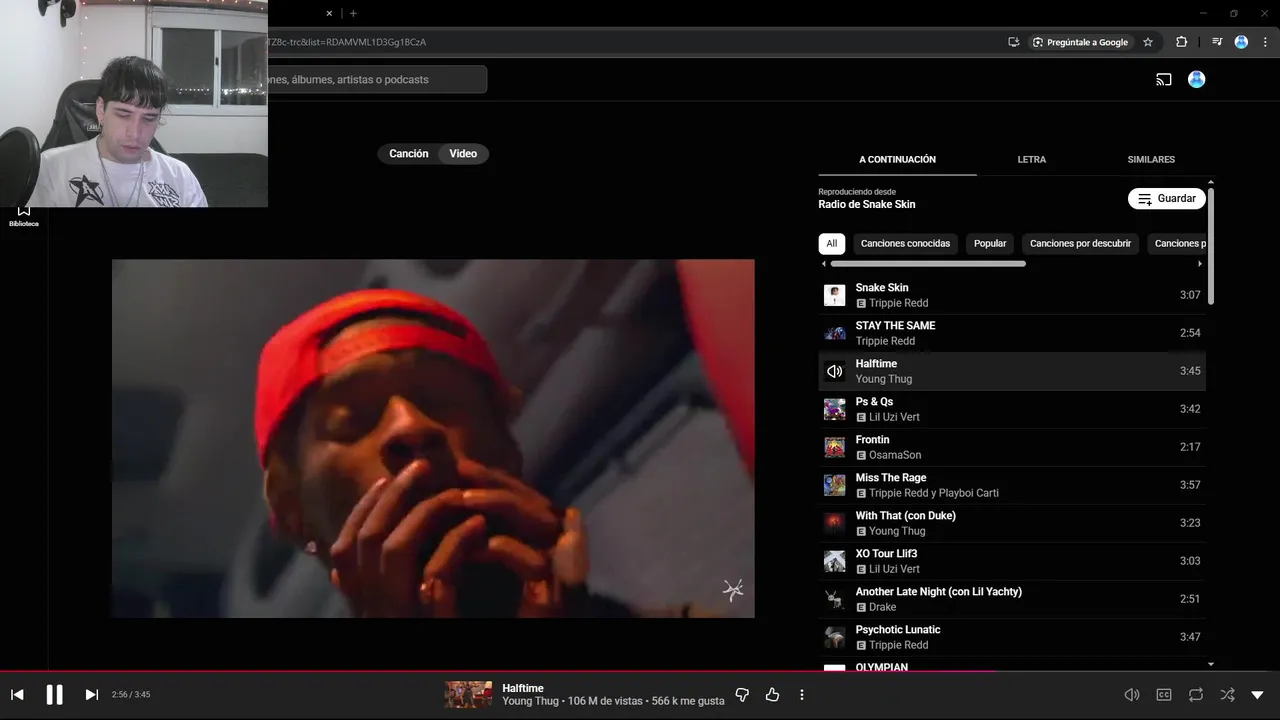Collapse the player page arrow

pos(1258,695)
